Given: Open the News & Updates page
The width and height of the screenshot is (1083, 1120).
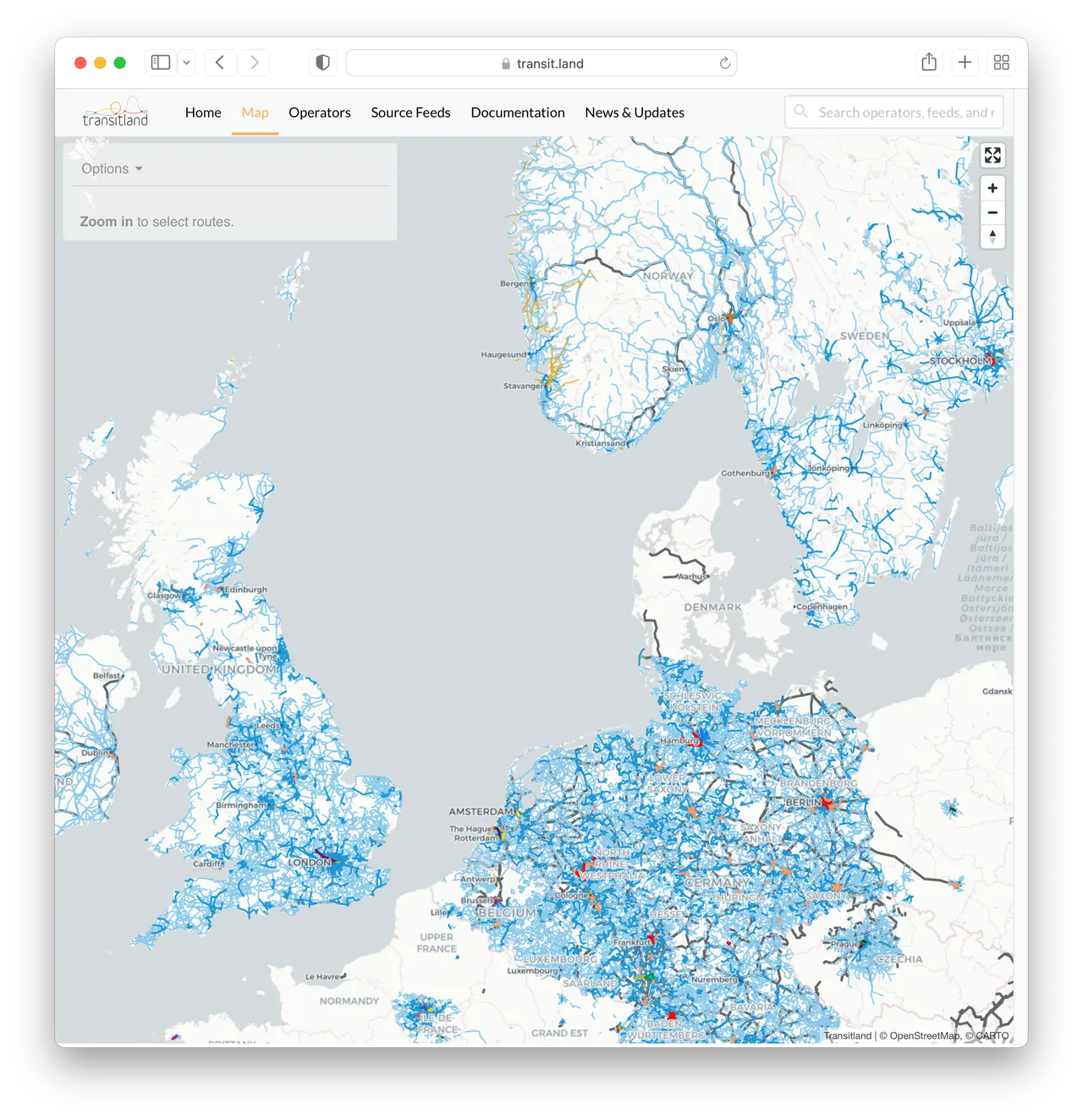Looking at the screenshot, I should pos(635,113).
